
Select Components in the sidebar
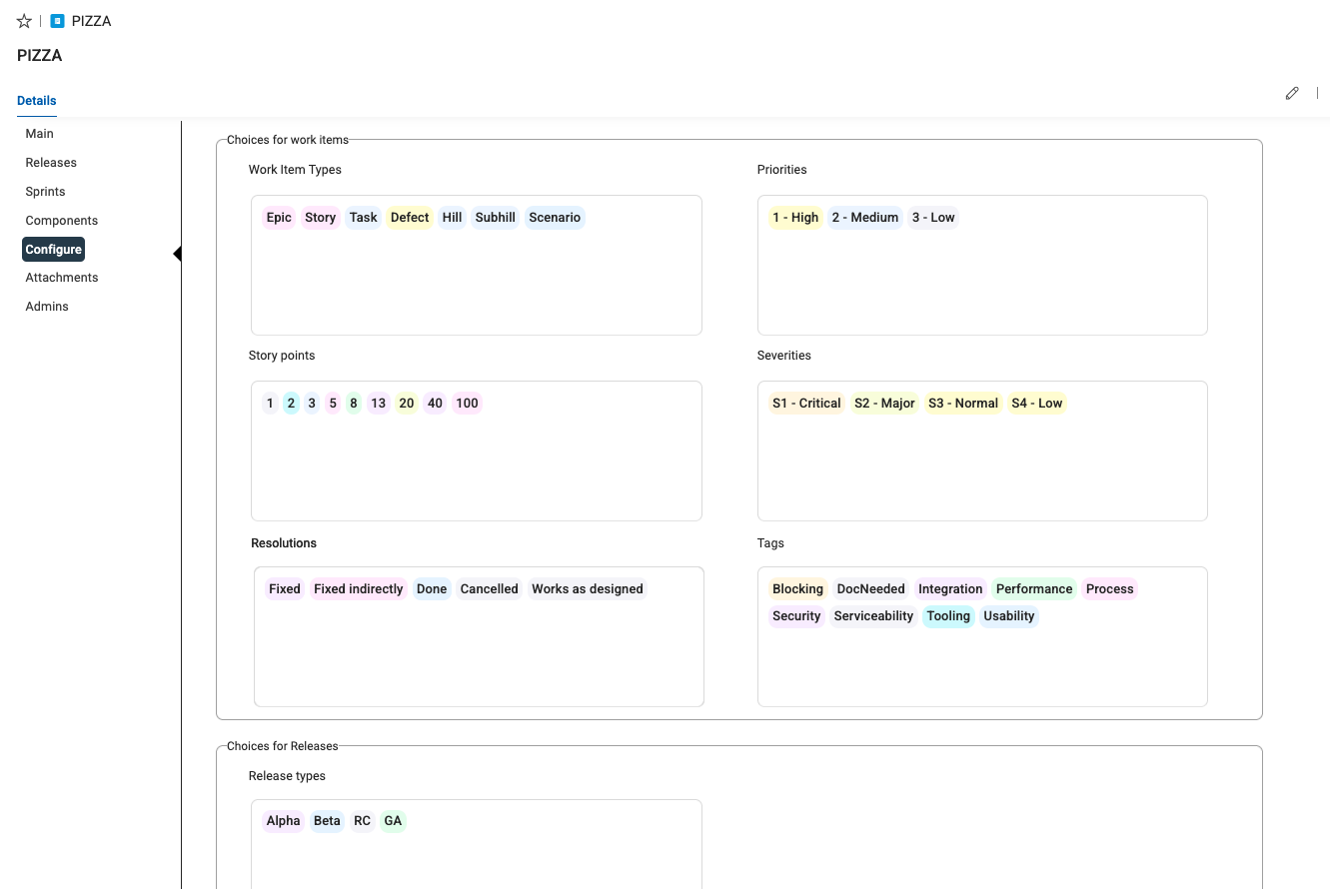(62, 221)
